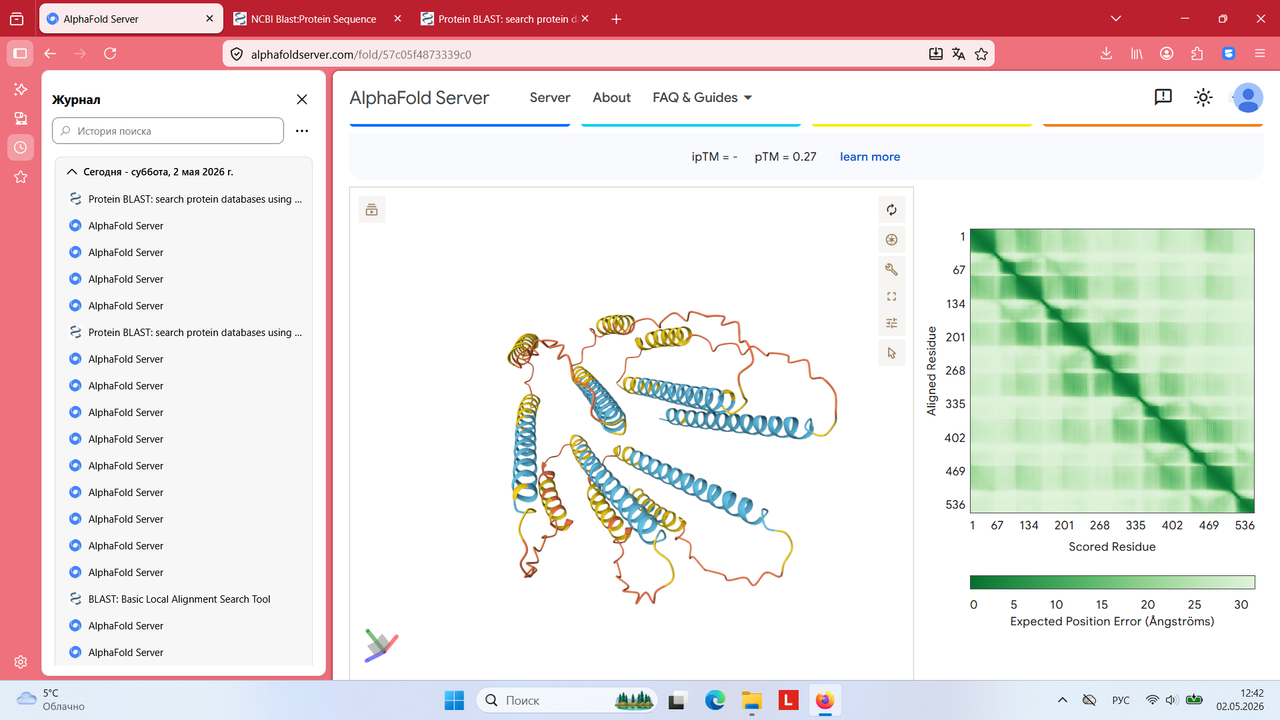This screenshot has width=1280, height=720.
Task: Open the About page
Action: pyautogui.click(x=612, y=97)
